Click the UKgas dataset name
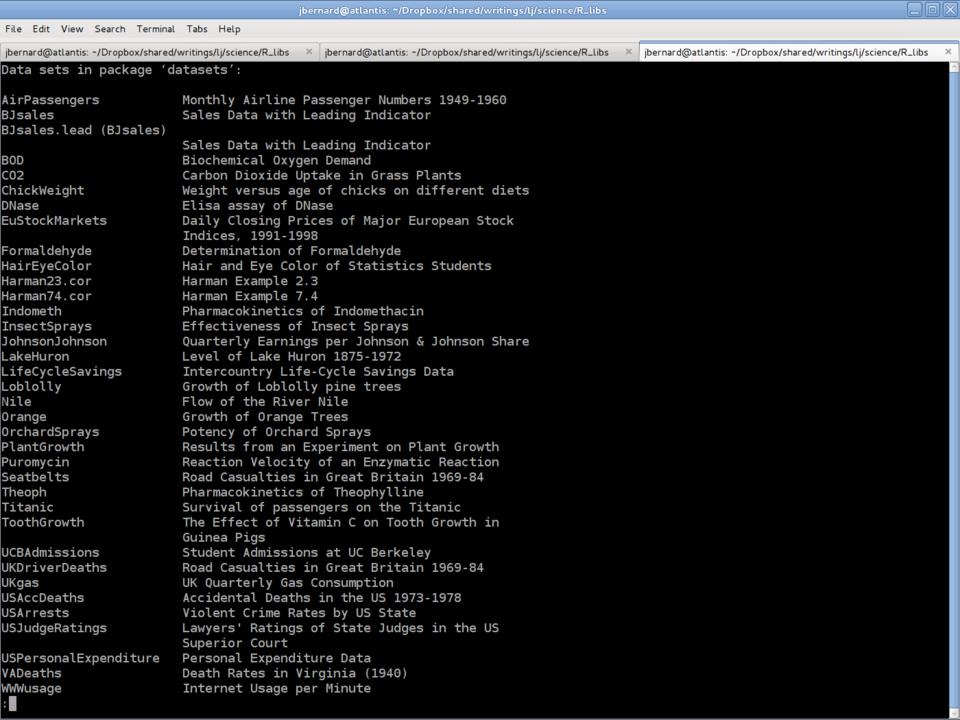This screenshot has height=720, width=960. click(20, 583)
